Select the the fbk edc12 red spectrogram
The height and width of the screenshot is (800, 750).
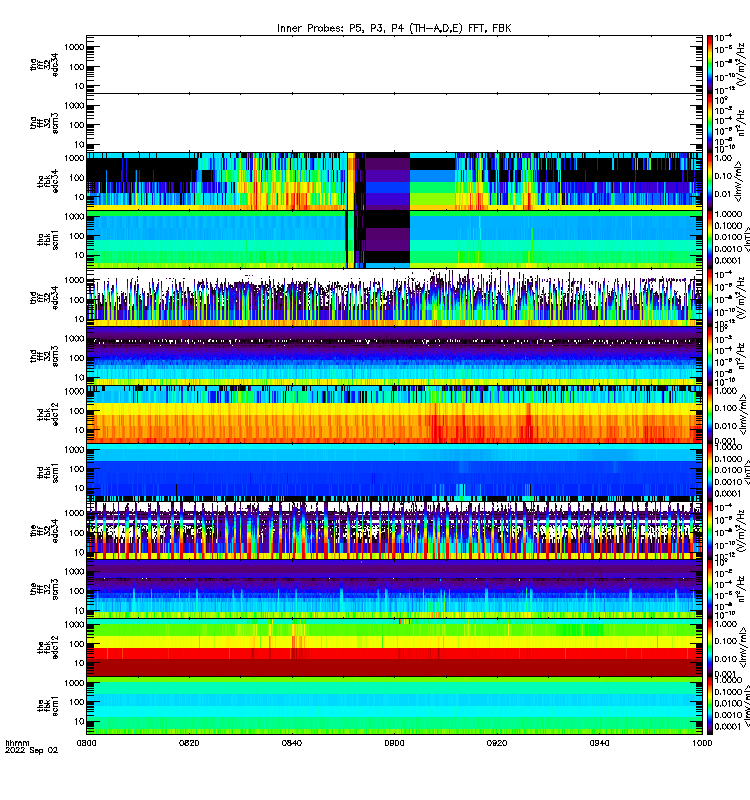[394, 648]
